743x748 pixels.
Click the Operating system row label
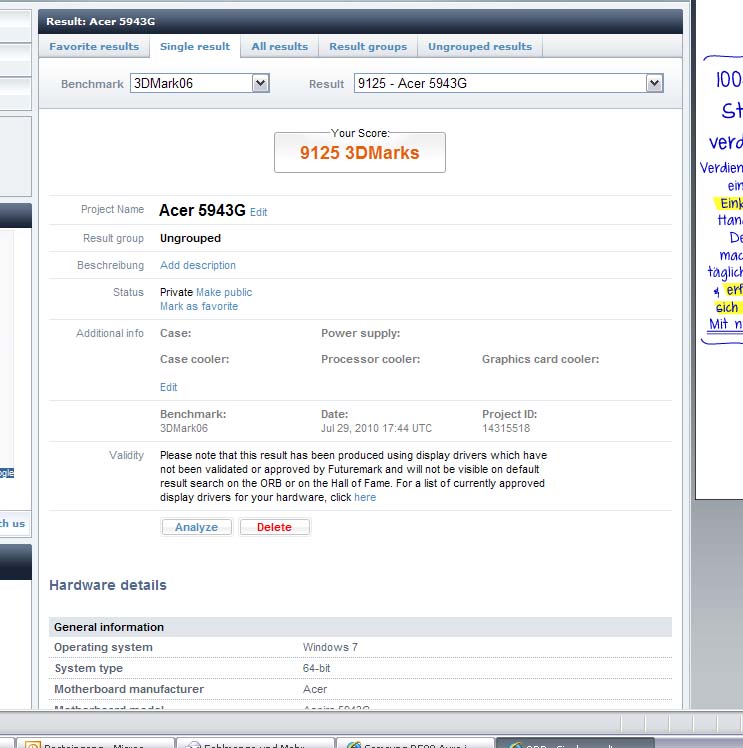click(x=103, y=647)
